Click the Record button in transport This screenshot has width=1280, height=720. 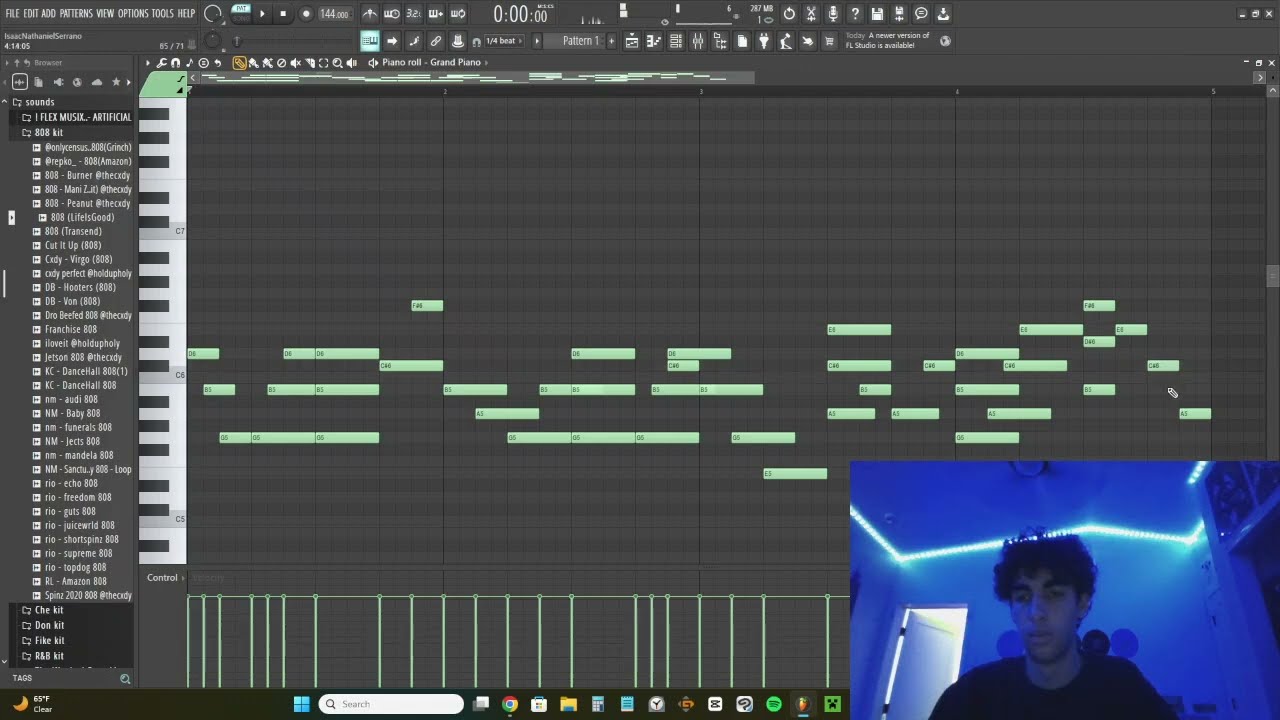[307, 14]
